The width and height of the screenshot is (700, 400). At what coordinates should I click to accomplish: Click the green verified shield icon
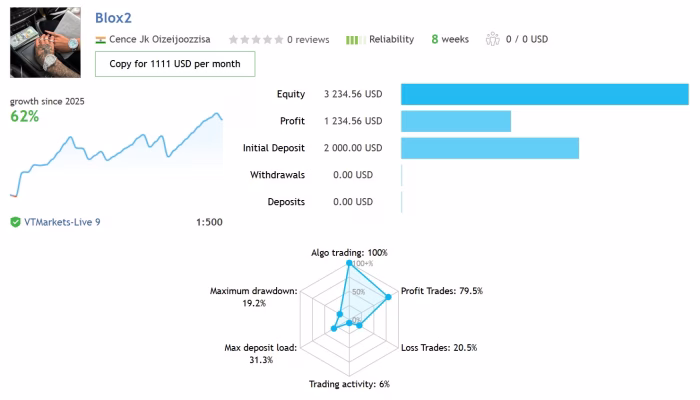[15, 222]
